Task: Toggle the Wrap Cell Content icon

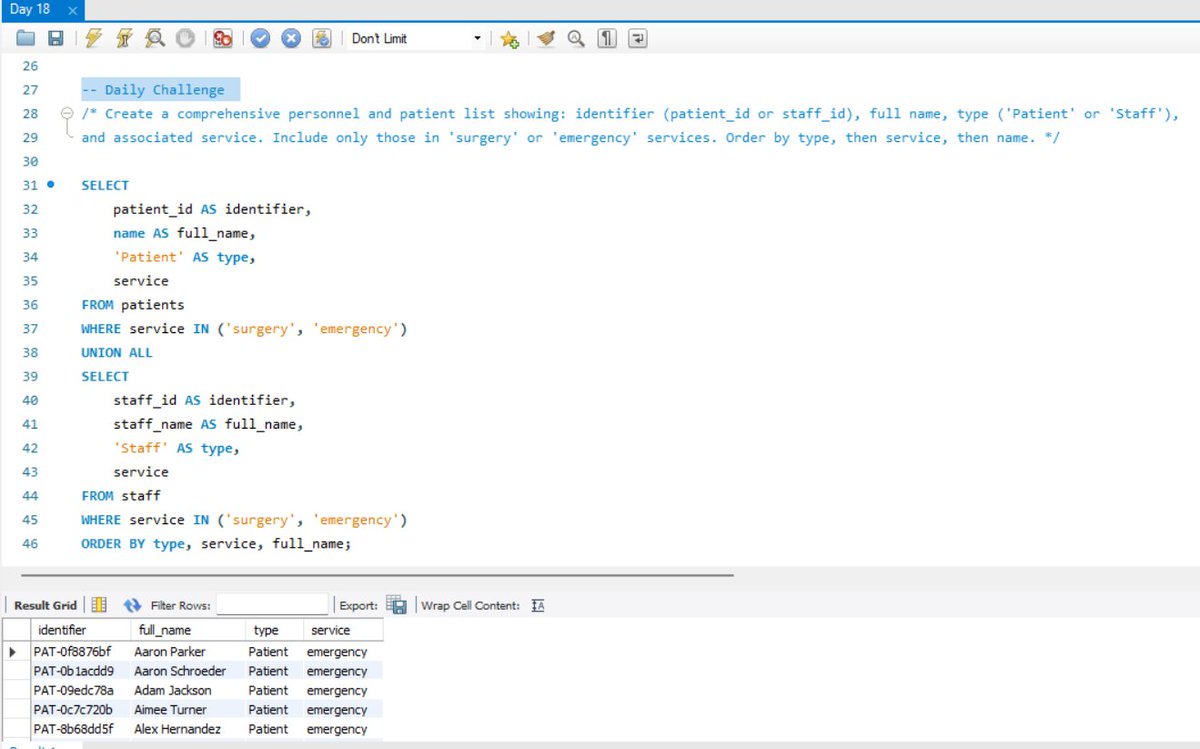Action: (538, 605)
